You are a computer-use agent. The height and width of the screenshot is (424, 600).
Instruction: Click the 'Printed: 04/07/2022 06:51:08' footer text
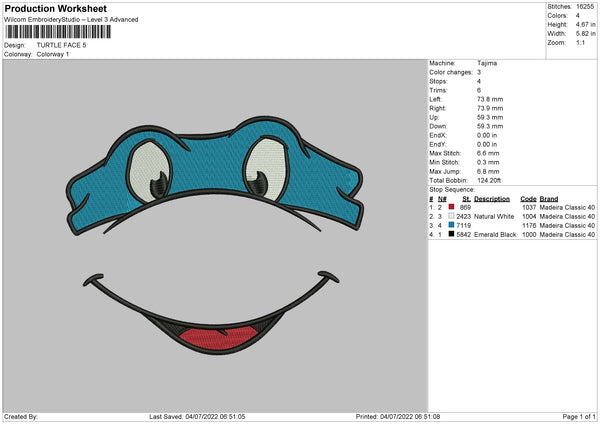click(398, 416)
